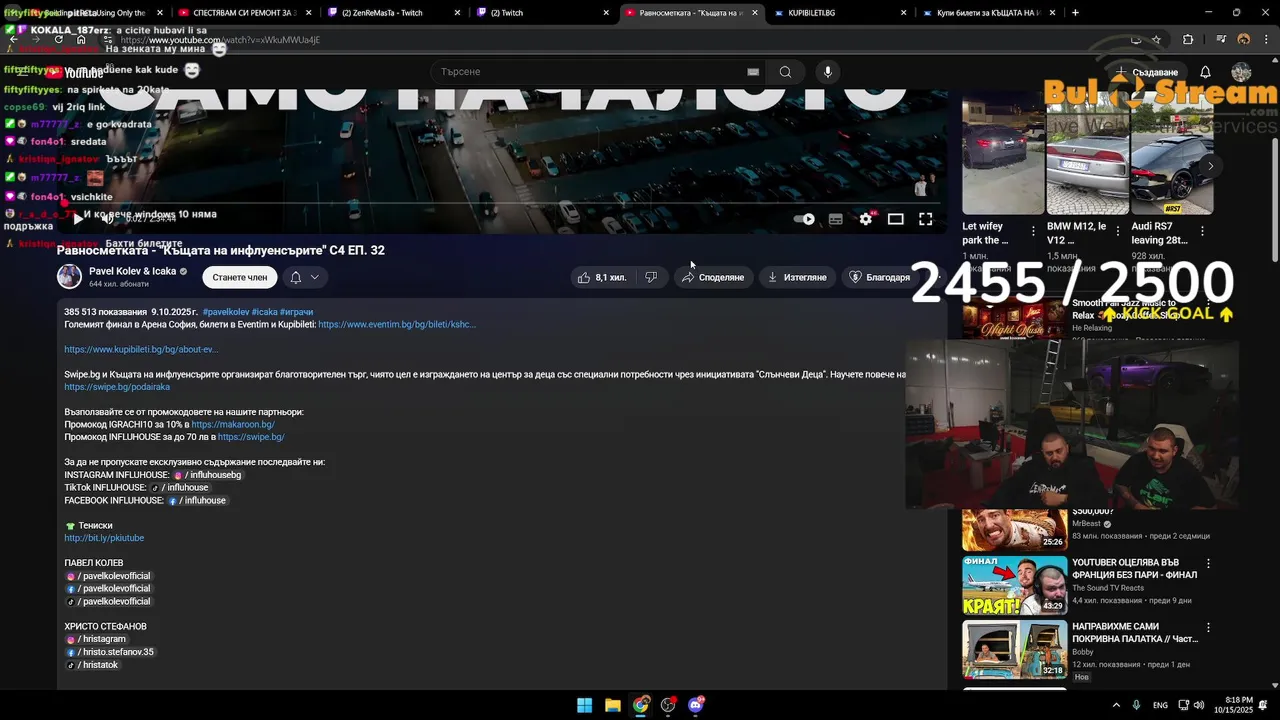1280x720 pixels.
Task: Start voice search with the microphone
Action: [x=827, y=72]
